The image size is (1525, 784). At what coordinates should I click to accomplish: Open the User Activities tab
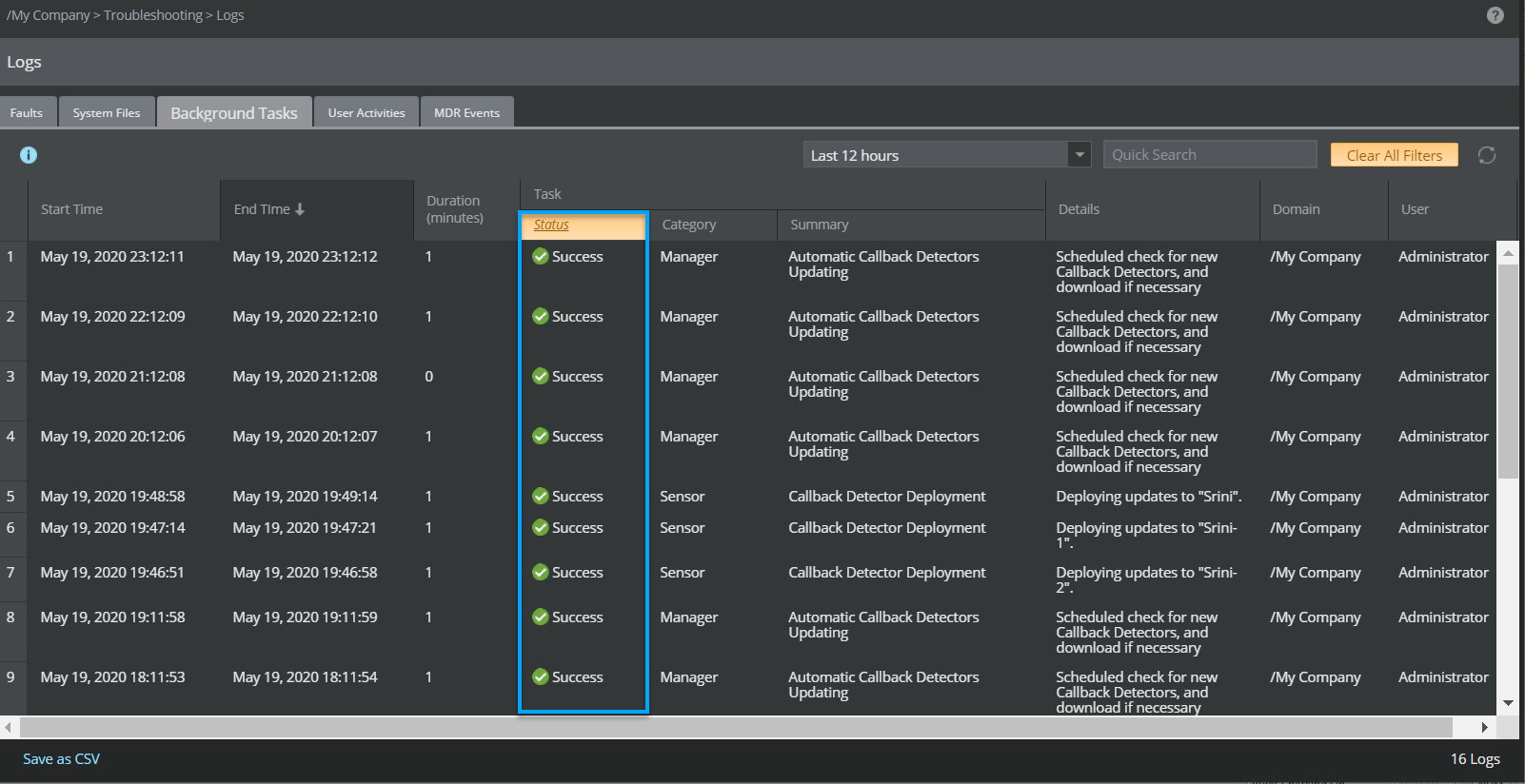coord(366,112)
